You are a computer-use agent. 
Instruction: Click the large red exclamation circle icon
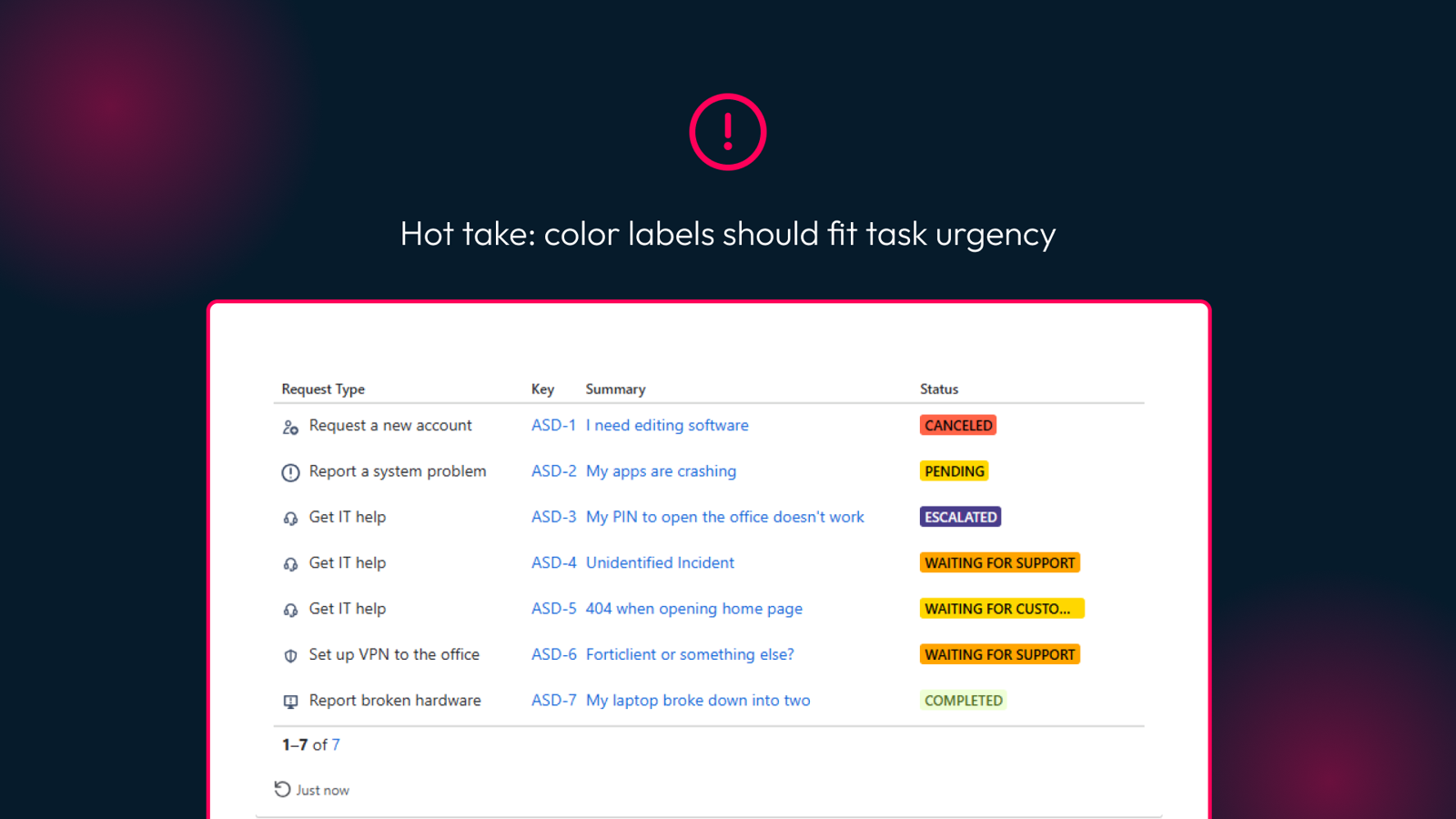(x=728, y=132)
